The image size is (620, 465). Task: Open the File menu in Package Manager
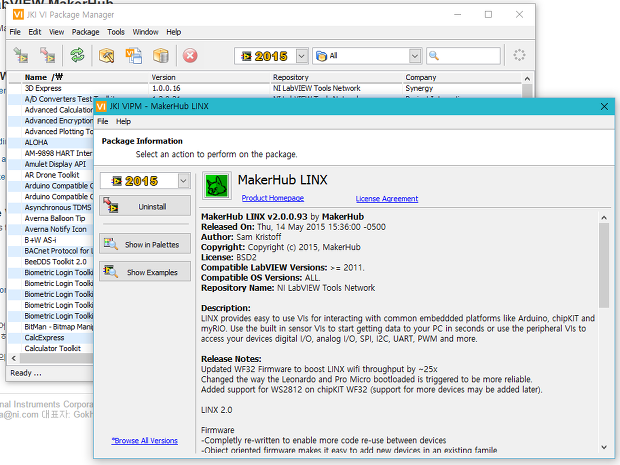[15, 32]
